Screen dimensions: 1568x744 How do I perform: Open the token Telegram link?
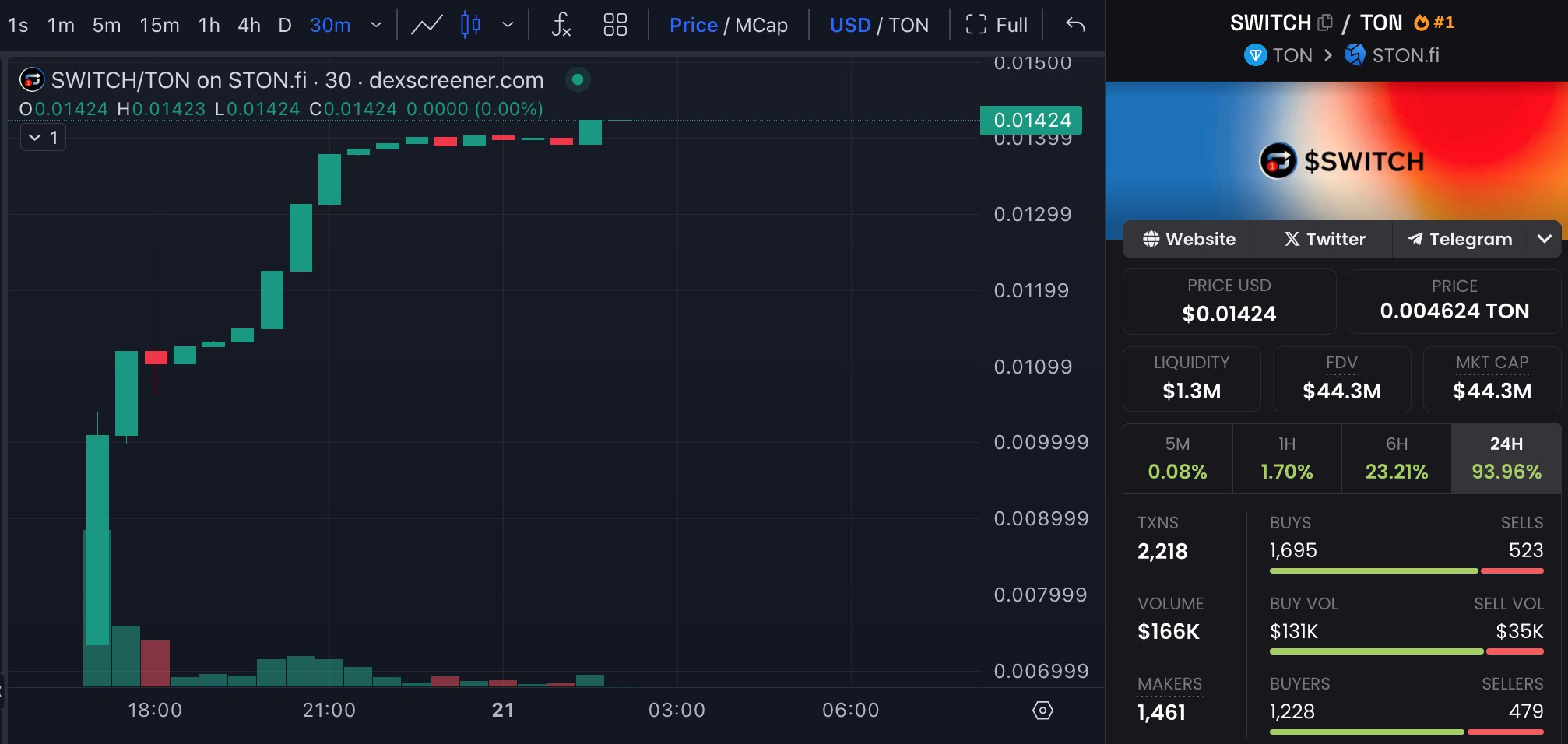(x=1460, y=239)
